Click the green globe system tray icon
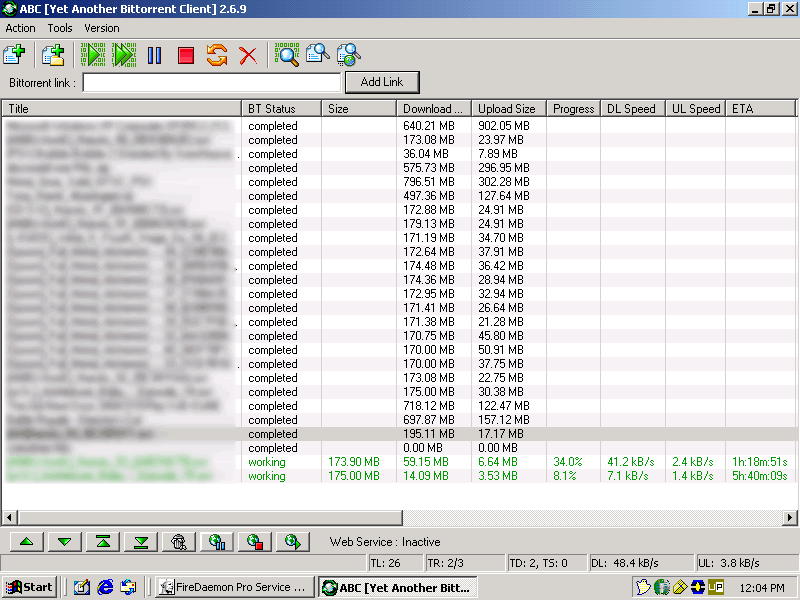 tap(662, 587)
